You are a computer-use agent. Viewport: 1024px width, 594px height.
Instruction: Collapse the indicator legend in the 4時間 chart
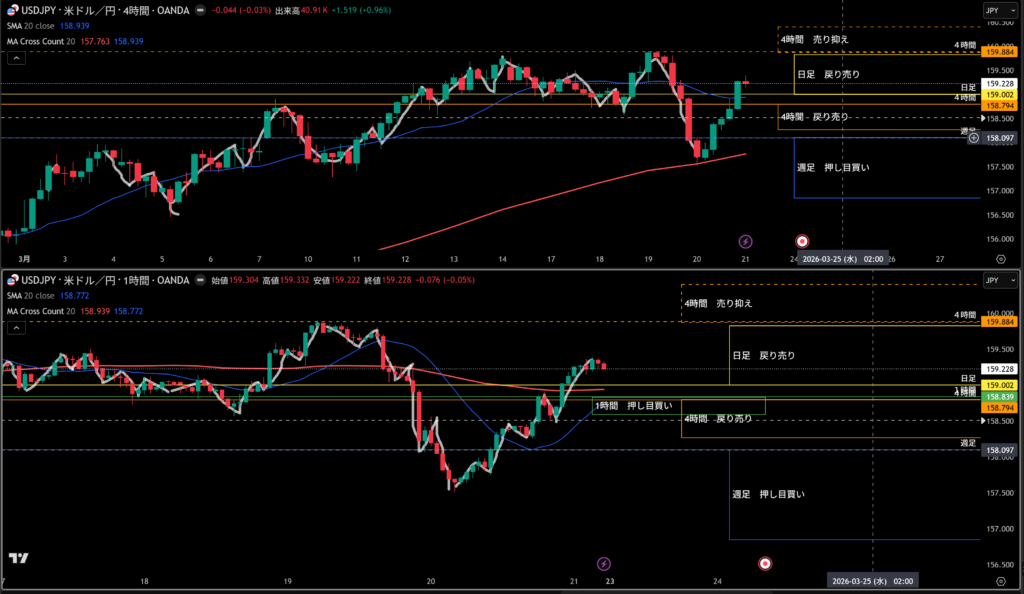click(x=15, y=58)
